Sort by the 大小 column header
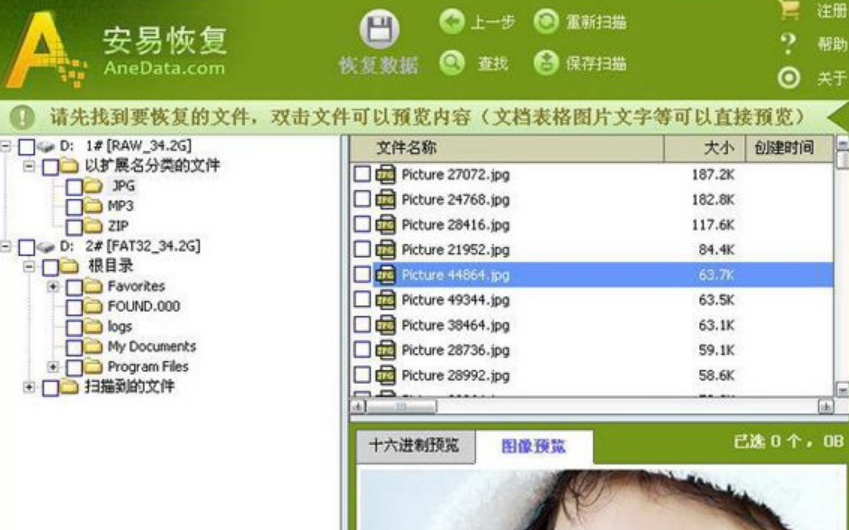Viewport: 849px width, 530px height. (x=705, y=148)
